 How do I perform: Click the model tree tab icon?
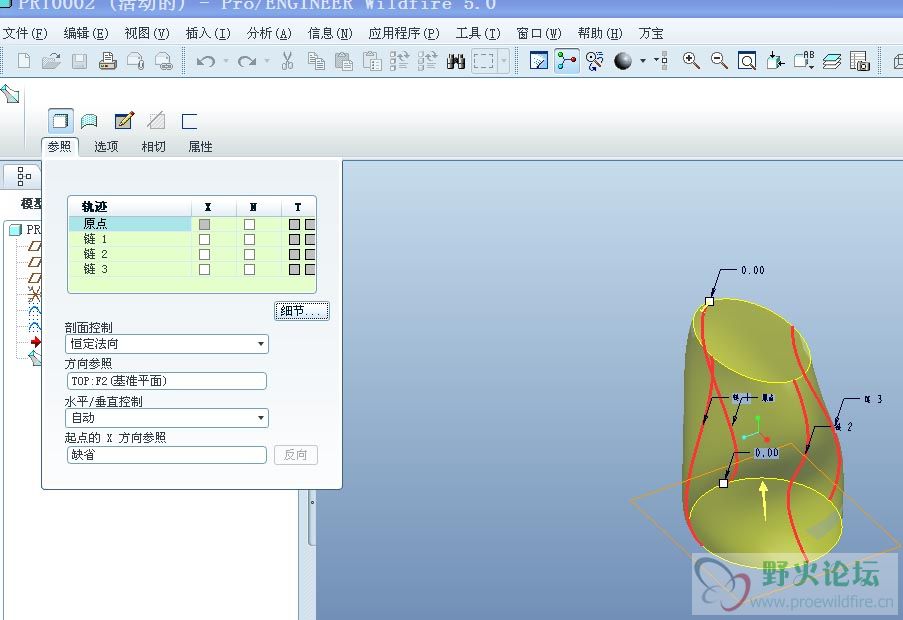tap(23, 176)
